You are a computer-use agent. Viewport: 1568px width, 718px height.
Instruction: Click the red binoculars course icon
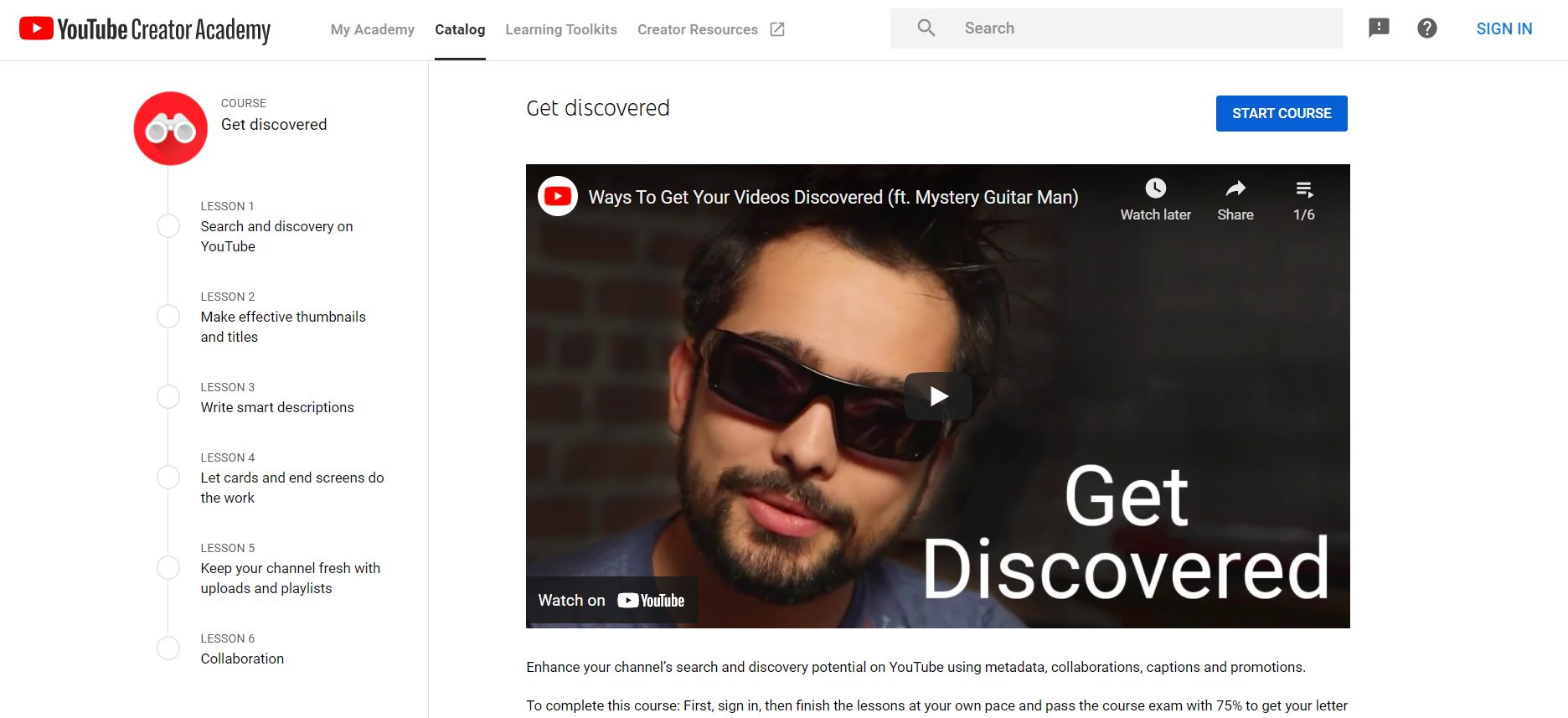(171, 128)
